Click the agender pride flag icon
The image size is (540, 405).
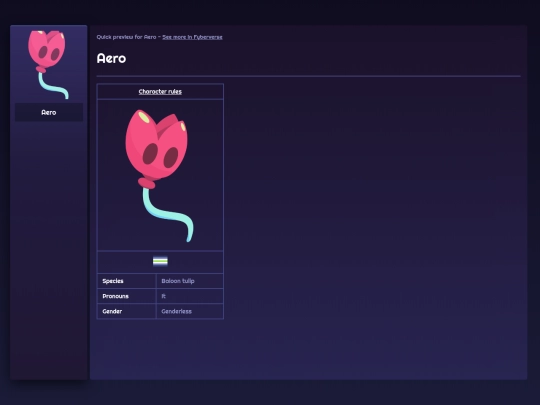(x=160, y=261)
